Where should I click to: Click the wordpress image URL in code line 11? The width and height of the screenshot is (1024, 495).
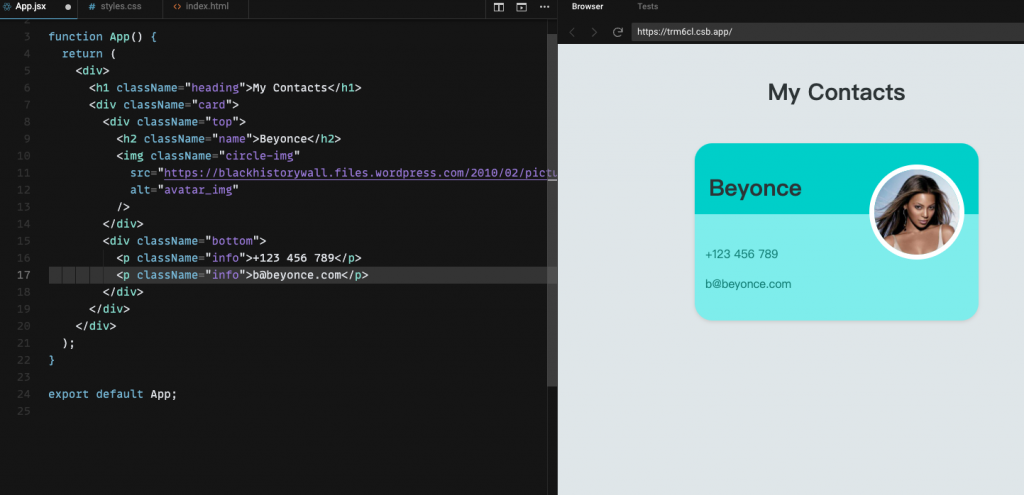pos(360,173)
